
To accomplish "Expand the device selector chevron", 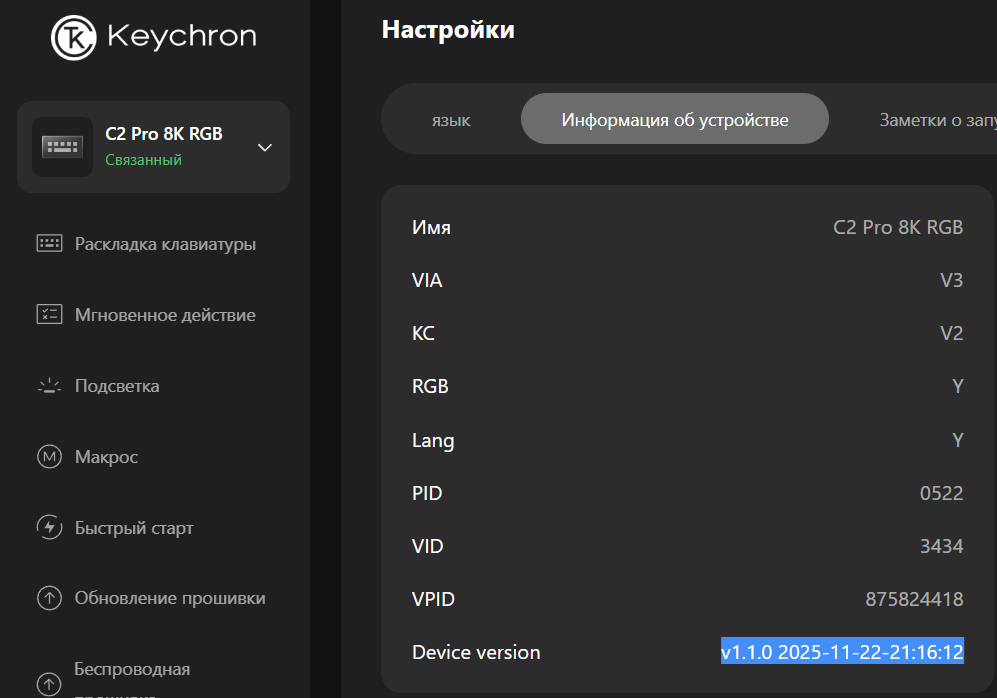I will (265, 147).
